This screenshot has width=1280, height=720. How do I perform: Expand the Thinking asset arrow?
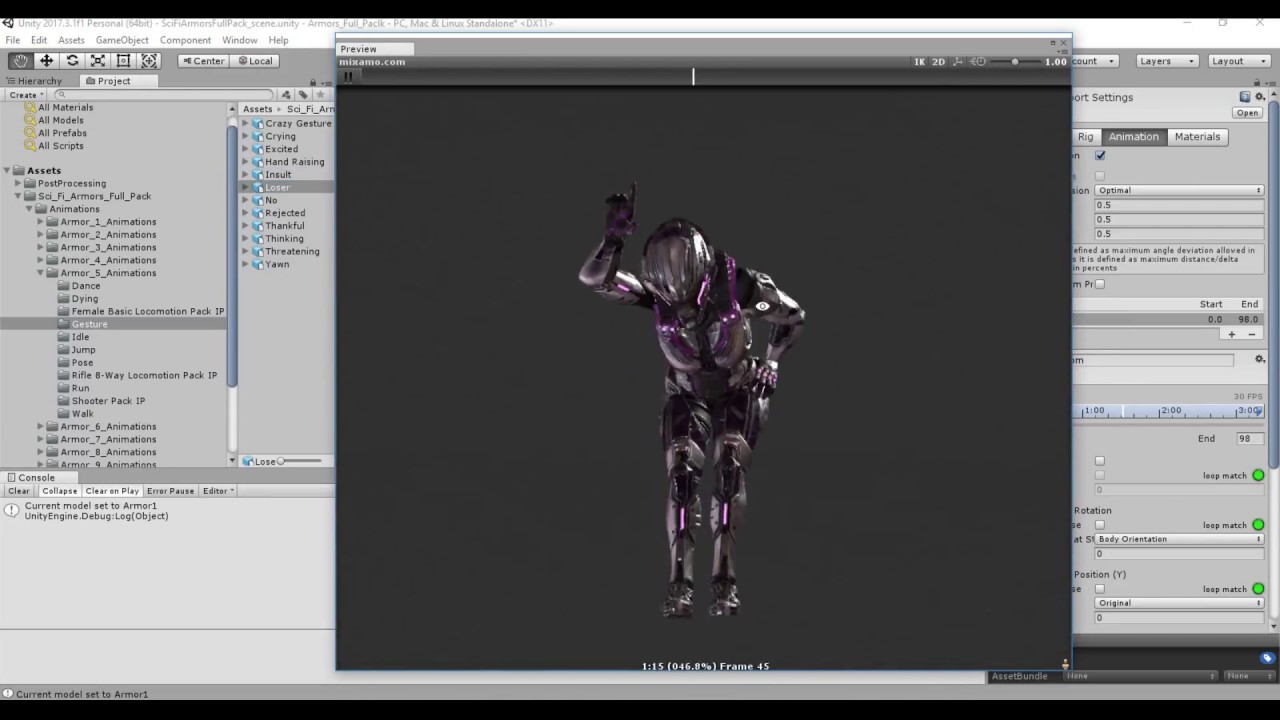coord(245,239)
